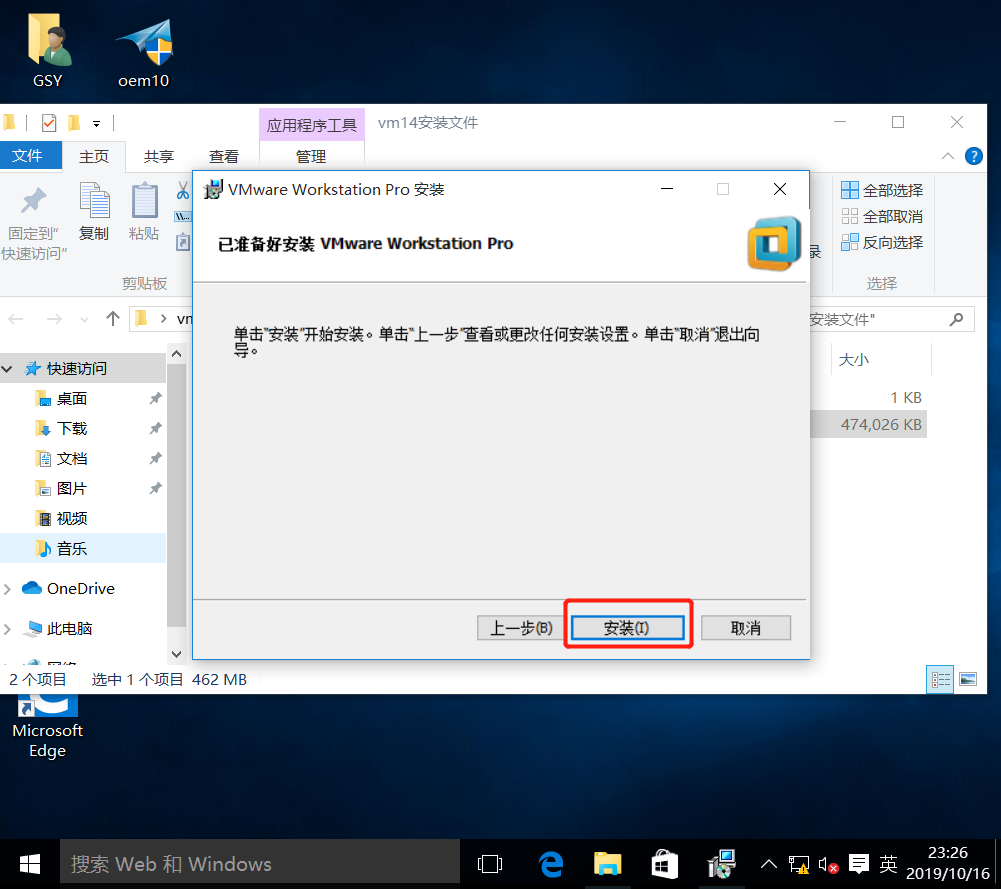Click the 搜索 Web 和 Windows search box

point(260,864)
